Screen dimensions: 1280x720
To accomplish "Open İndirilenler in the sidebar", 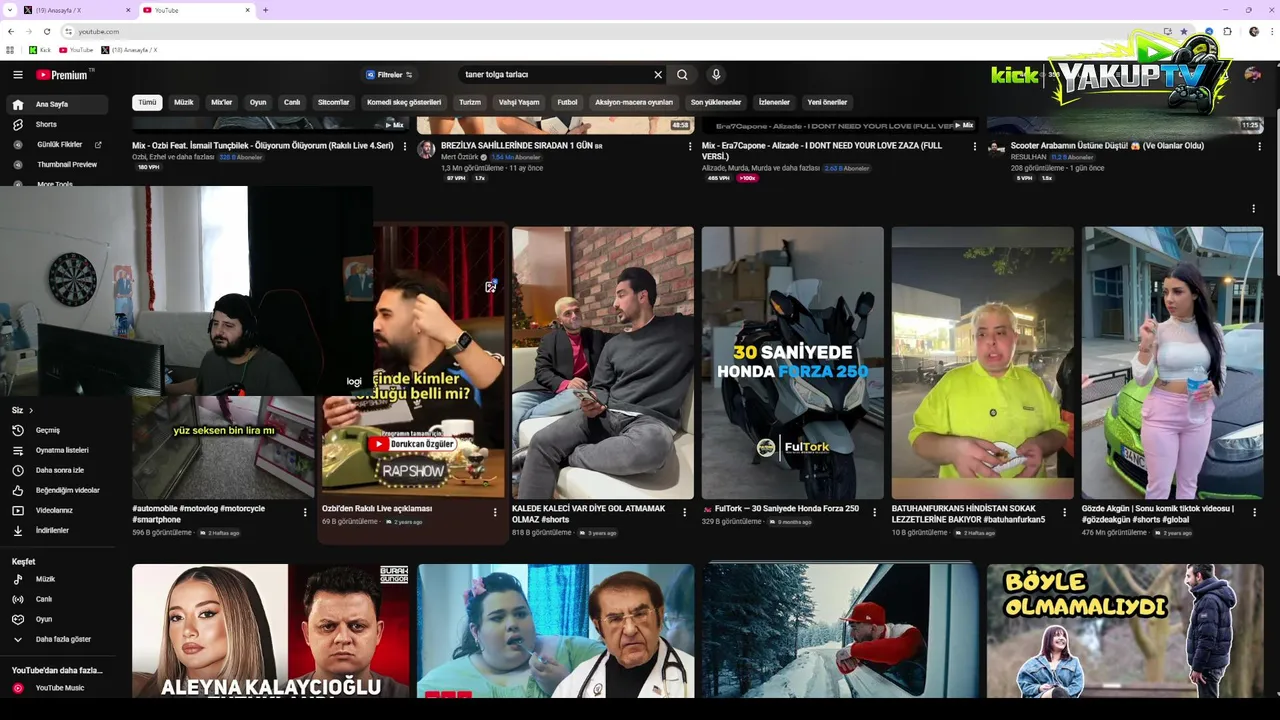I will click(57, 530).
